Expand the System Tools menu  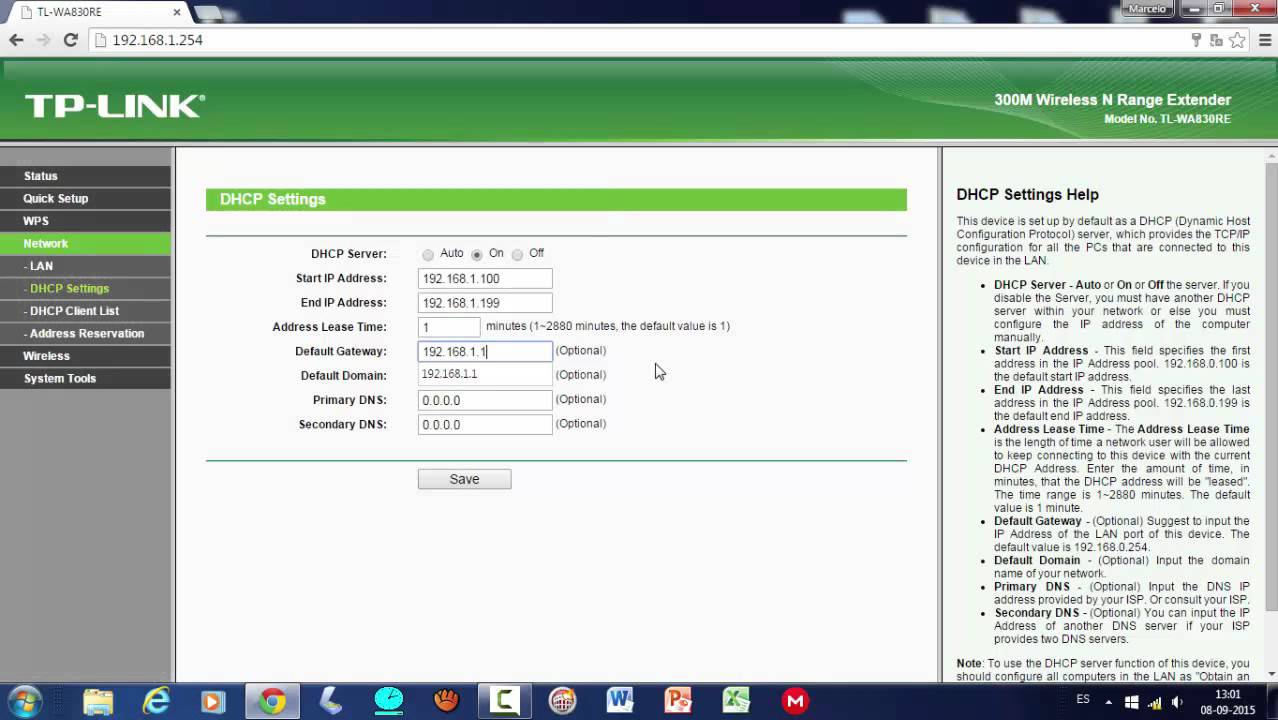(x=86, y=379)
